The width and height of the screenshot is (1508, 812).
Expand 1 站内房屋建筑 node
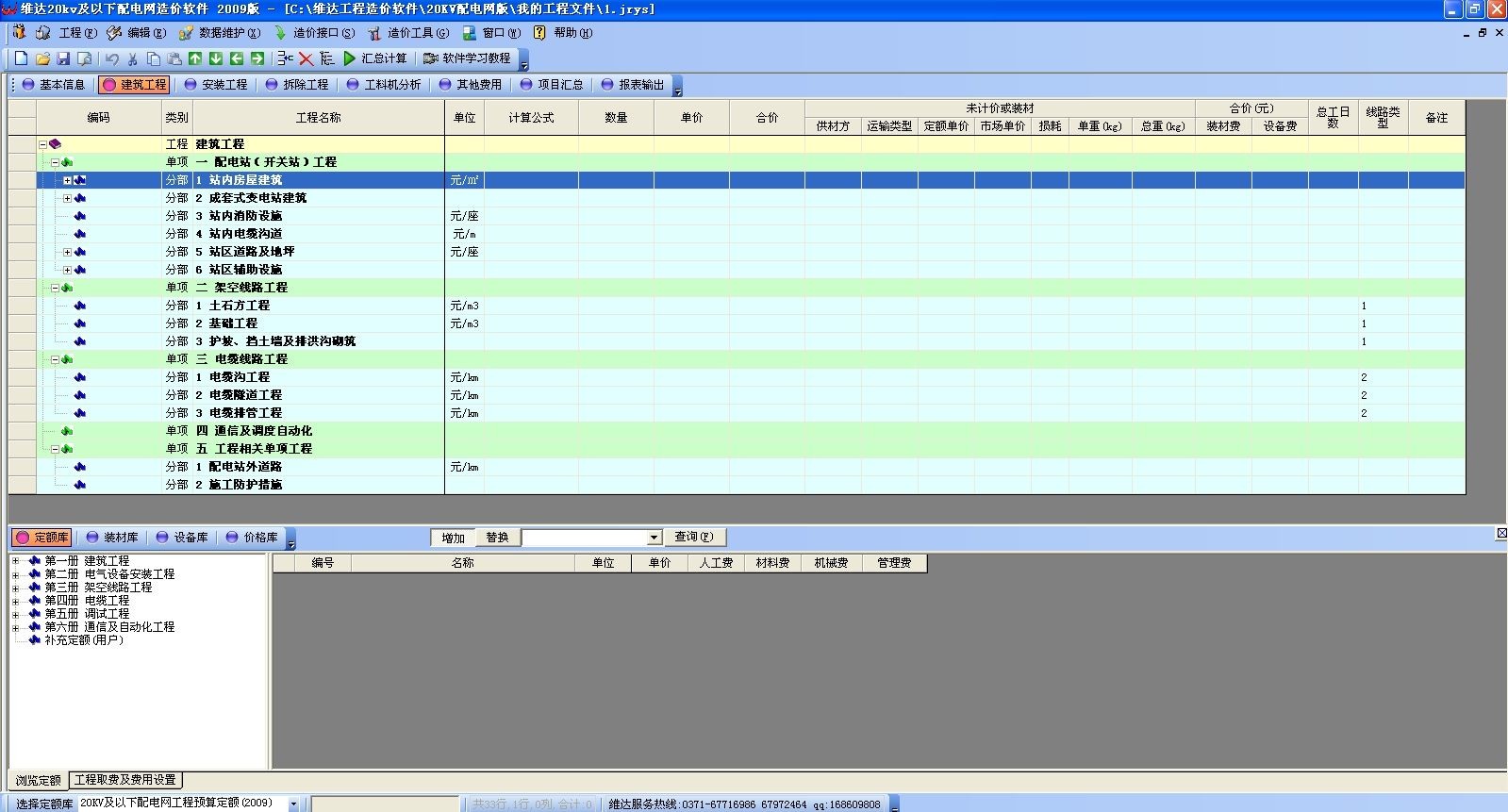(67, 180)
